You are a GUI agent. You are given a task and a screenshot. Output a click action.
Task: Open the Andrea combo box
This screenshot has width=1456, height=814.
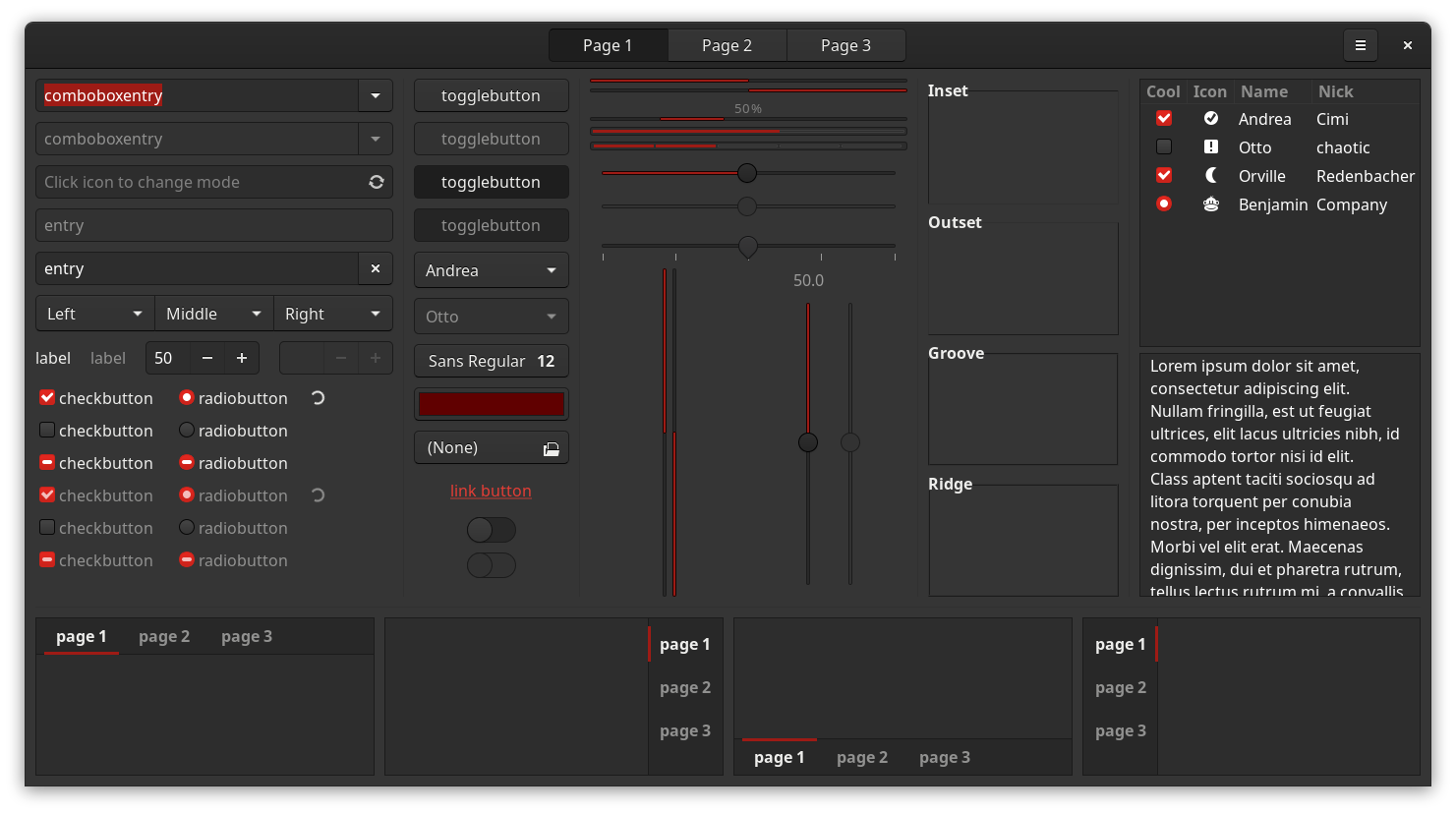[x=492, y=270]
